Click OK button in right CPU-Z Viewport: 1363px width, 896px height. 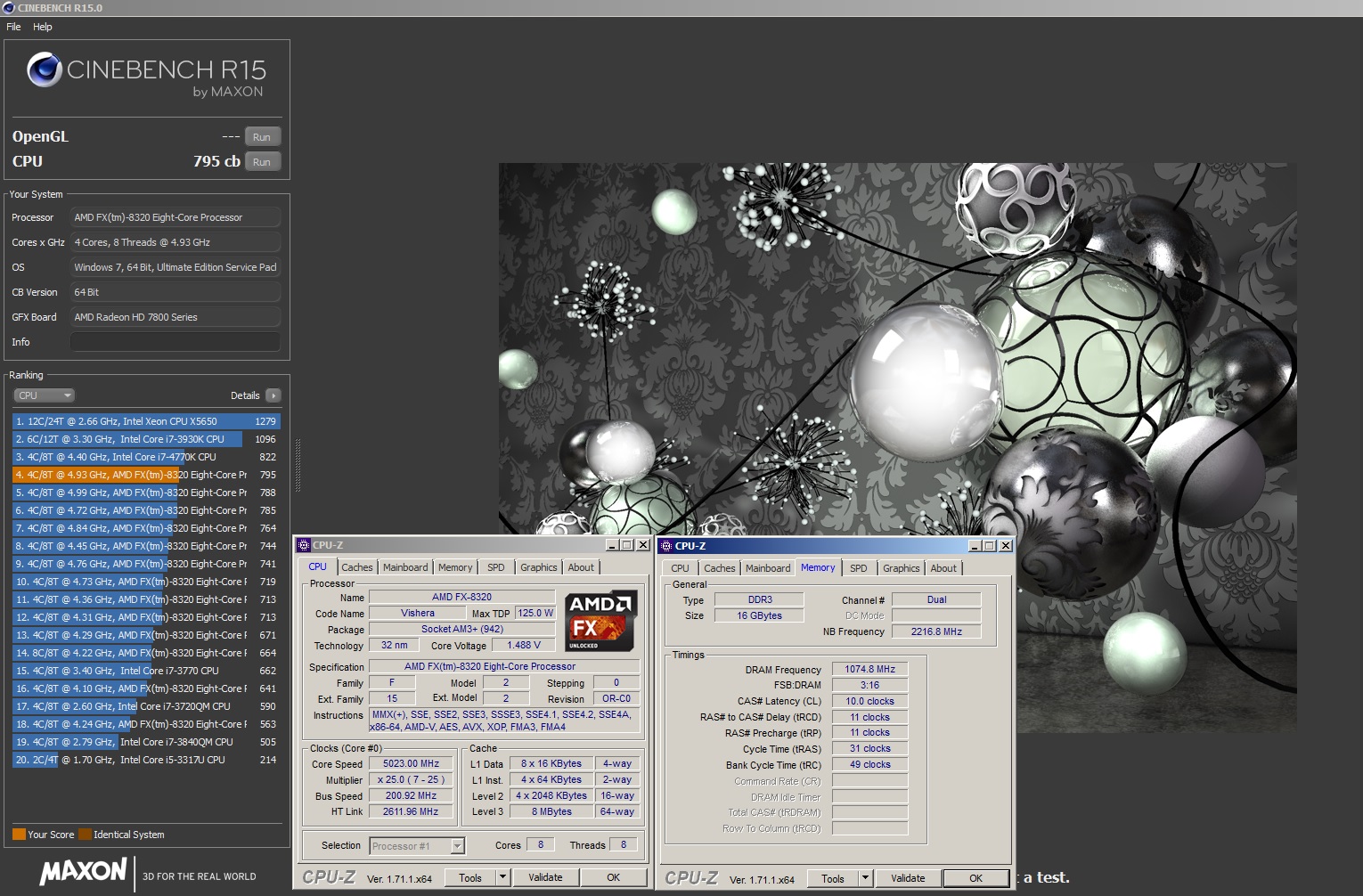(976, 878)
